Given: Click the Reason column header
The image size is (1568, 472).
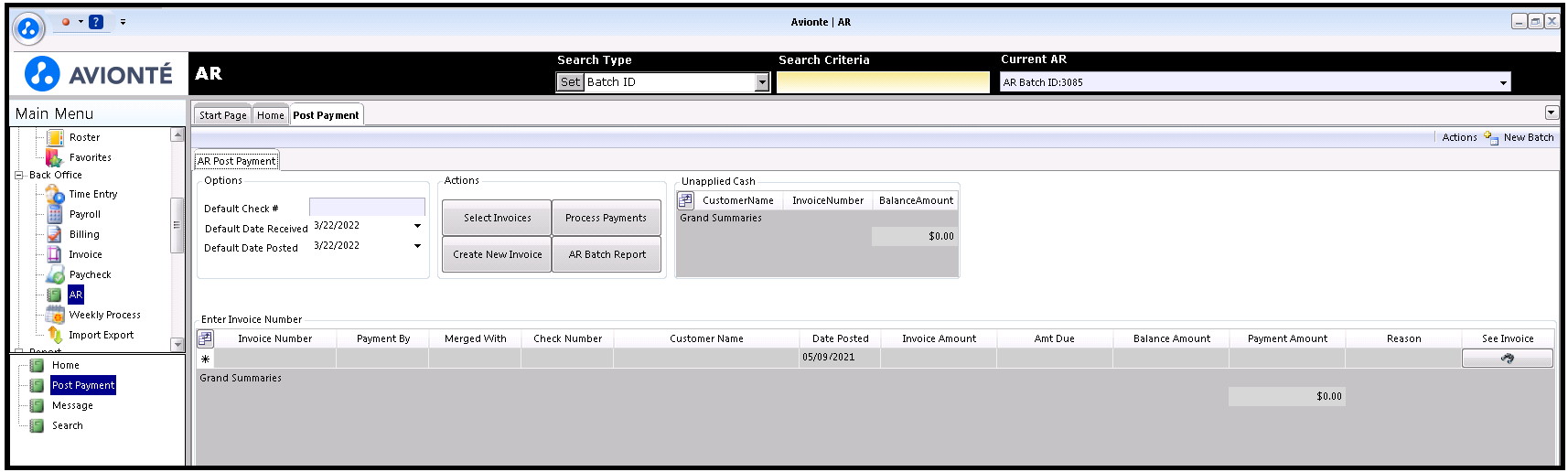Looking at the screenshot, I should coord(1403,338).
